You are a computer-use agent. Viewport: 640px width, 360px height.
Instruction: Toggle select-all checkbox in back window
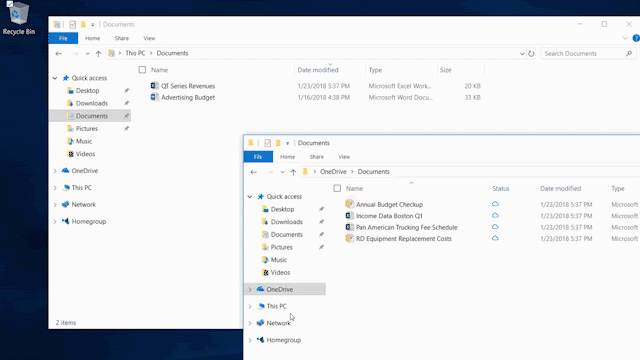pos(142,70)
